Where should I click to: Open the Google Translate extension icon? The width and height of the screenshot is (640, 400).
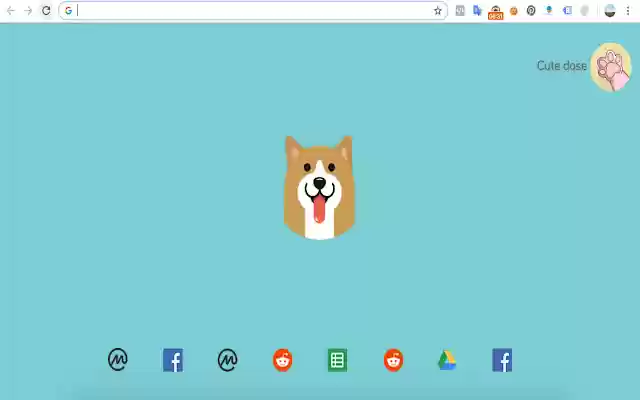[478, 11]
